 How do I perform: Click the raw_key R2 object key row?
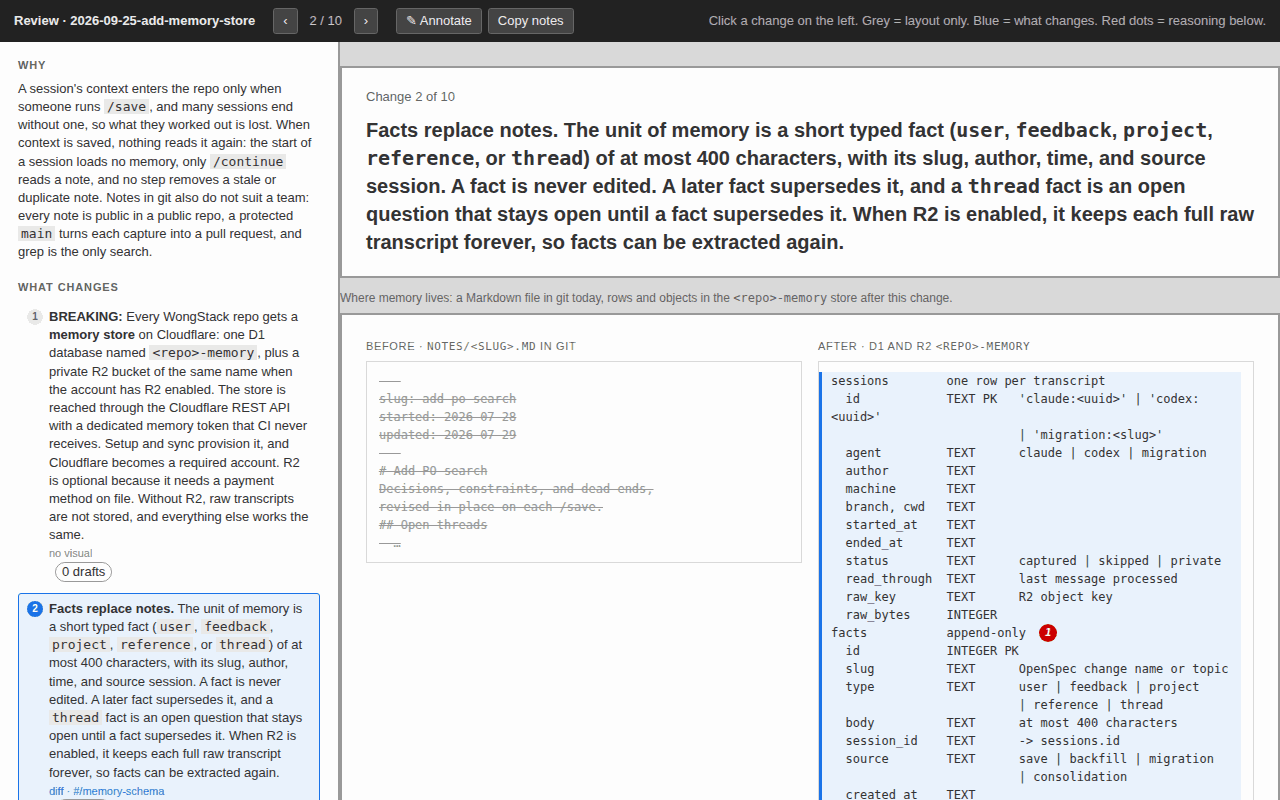979,597
